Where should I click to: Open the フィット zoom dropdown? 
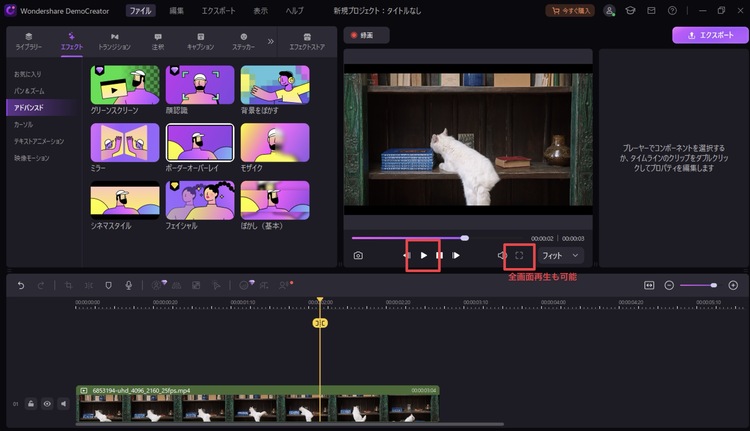[561, 255]
